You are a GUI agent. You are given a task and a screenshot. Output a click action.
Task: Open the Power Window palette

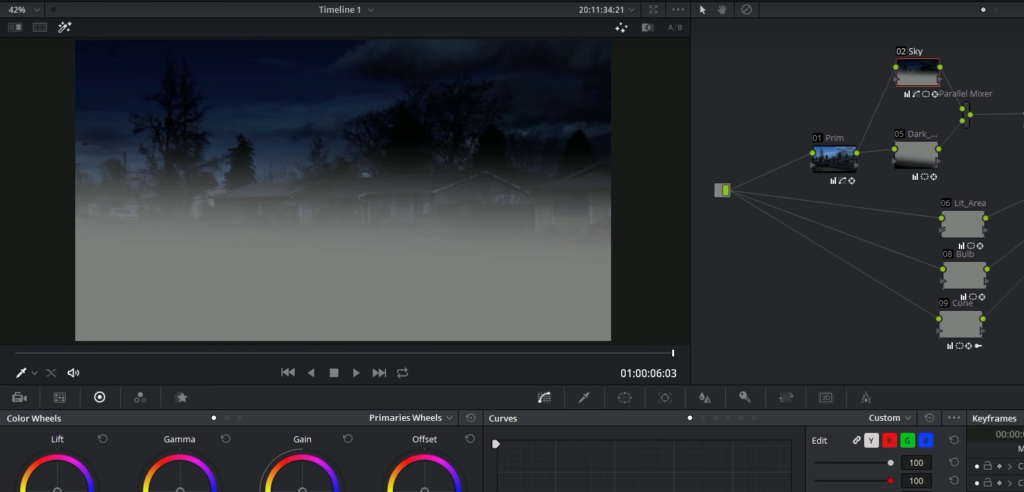[625, 397]
